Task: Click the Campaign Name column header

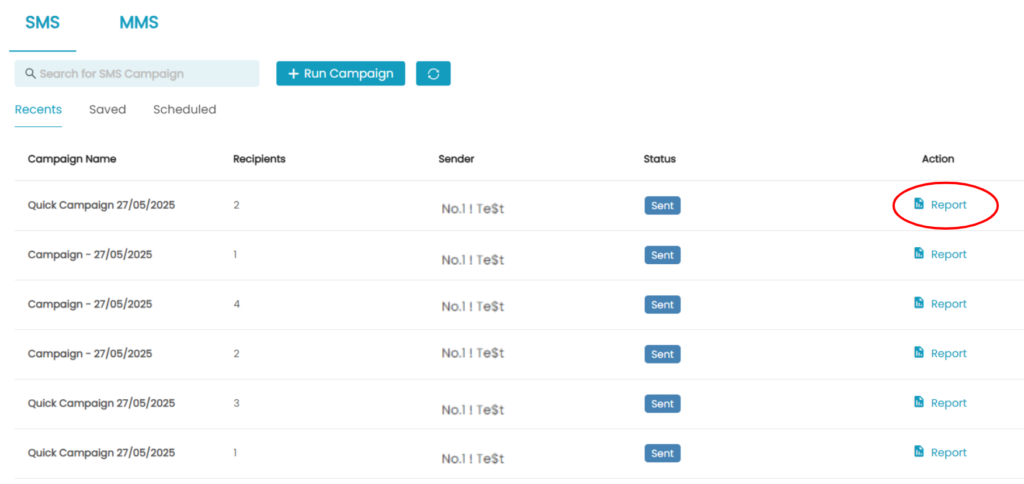Action: click(x=72, y=159)
